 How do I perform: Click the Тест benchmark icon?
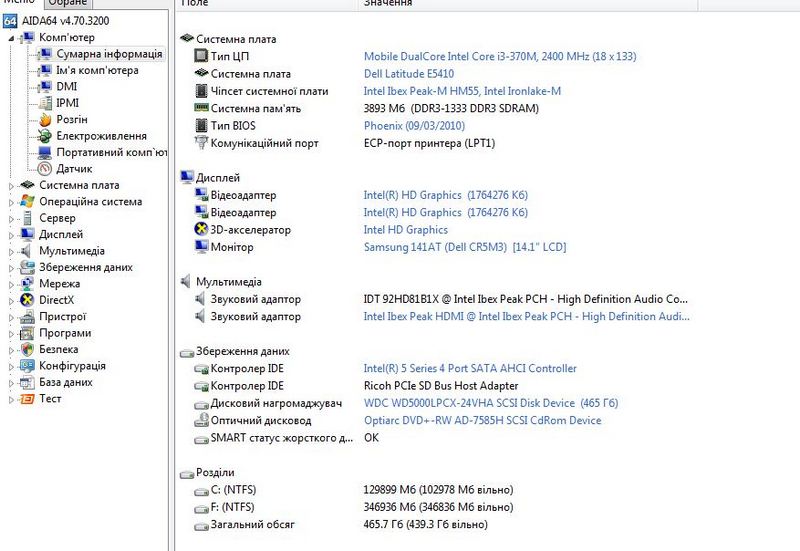tap(28, 399)
